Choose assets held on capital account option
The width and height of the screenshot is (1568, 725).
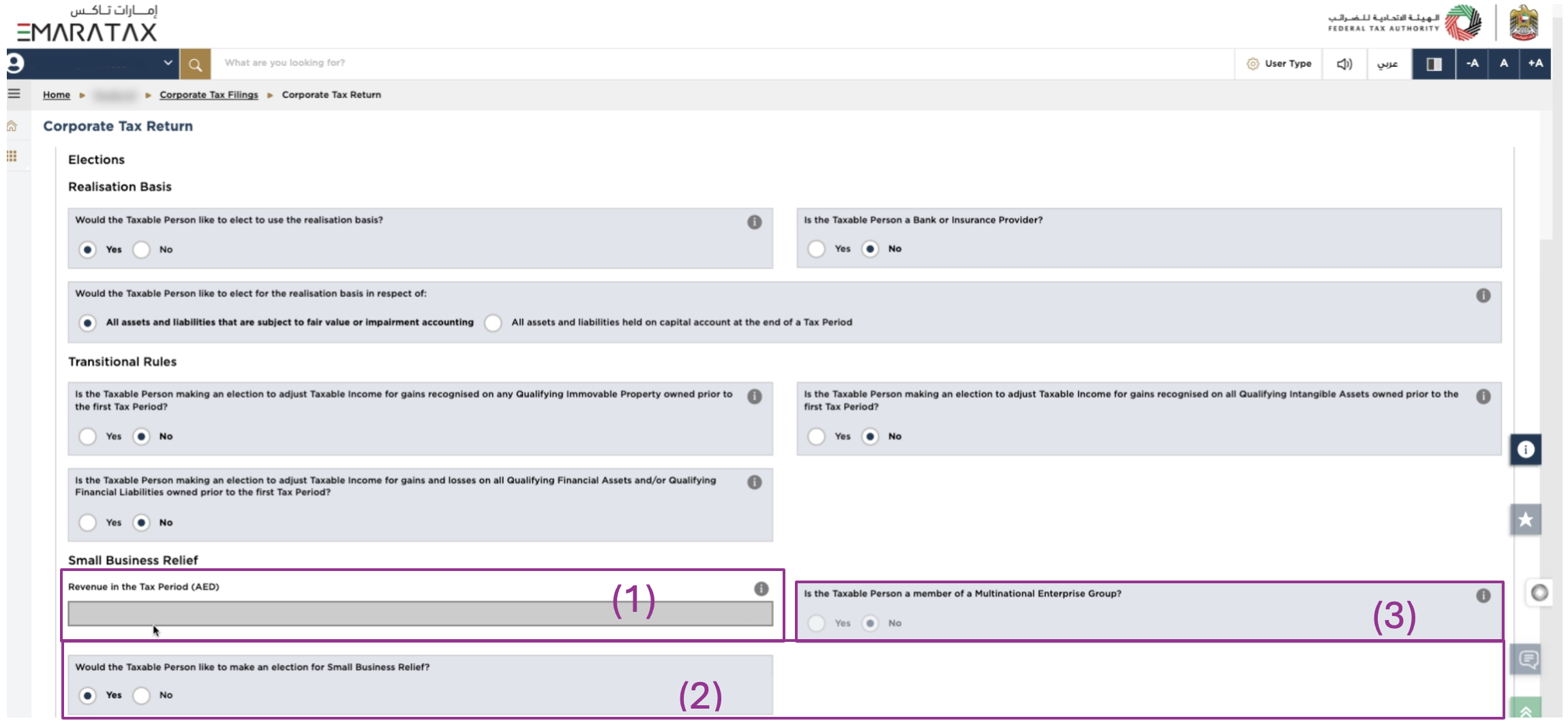(493, 323)
